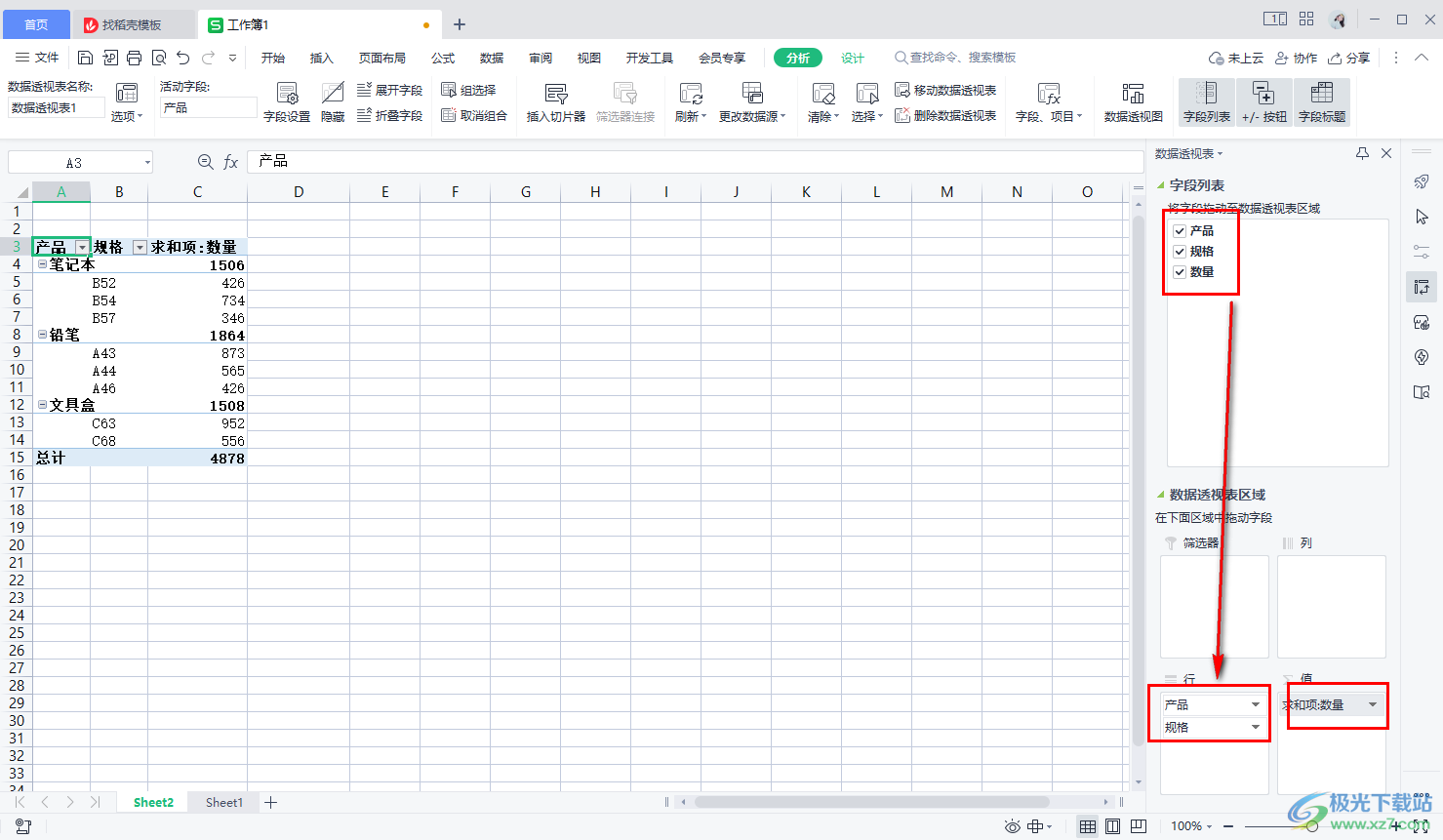Undo the last action
This screenshot has width=1443, height=840.
point(182,58)
